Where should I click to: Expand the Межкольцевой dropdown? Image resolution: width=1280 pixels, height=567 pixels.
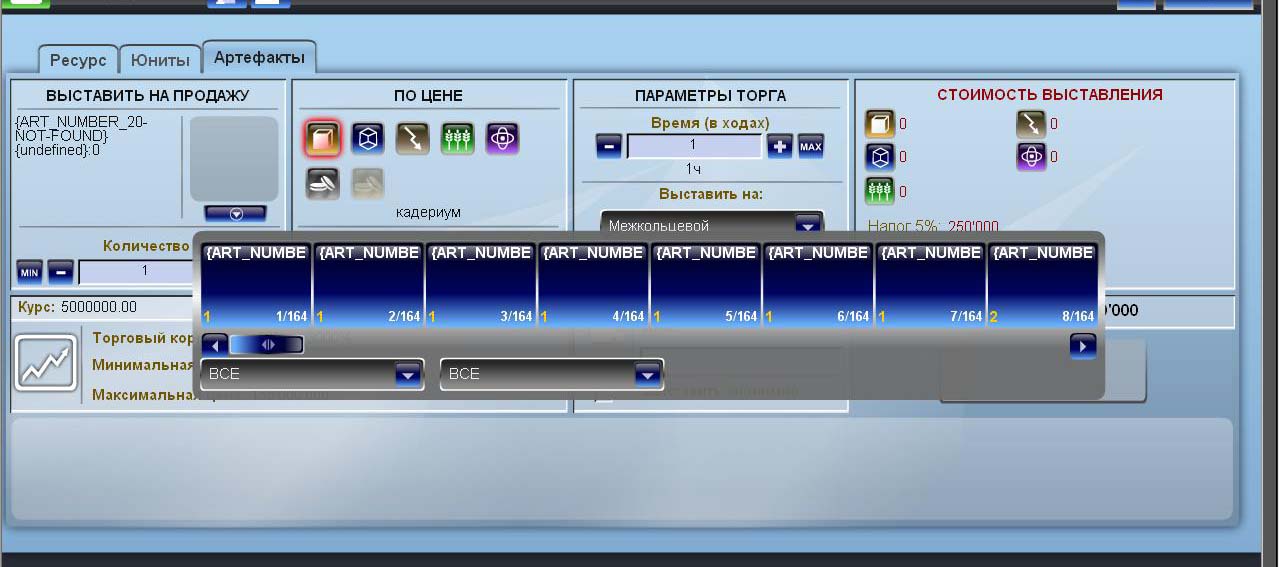(807, 225)
